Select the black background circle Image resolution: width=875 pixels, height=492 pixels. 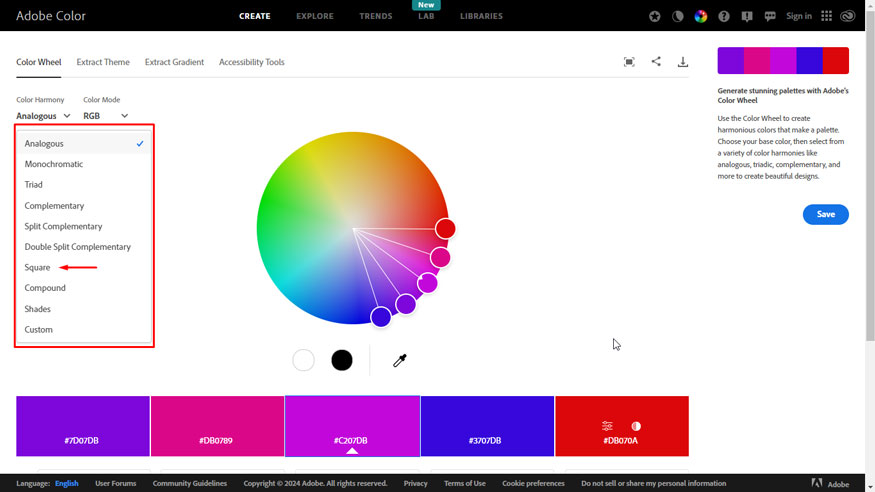click(x=342, y=360)
